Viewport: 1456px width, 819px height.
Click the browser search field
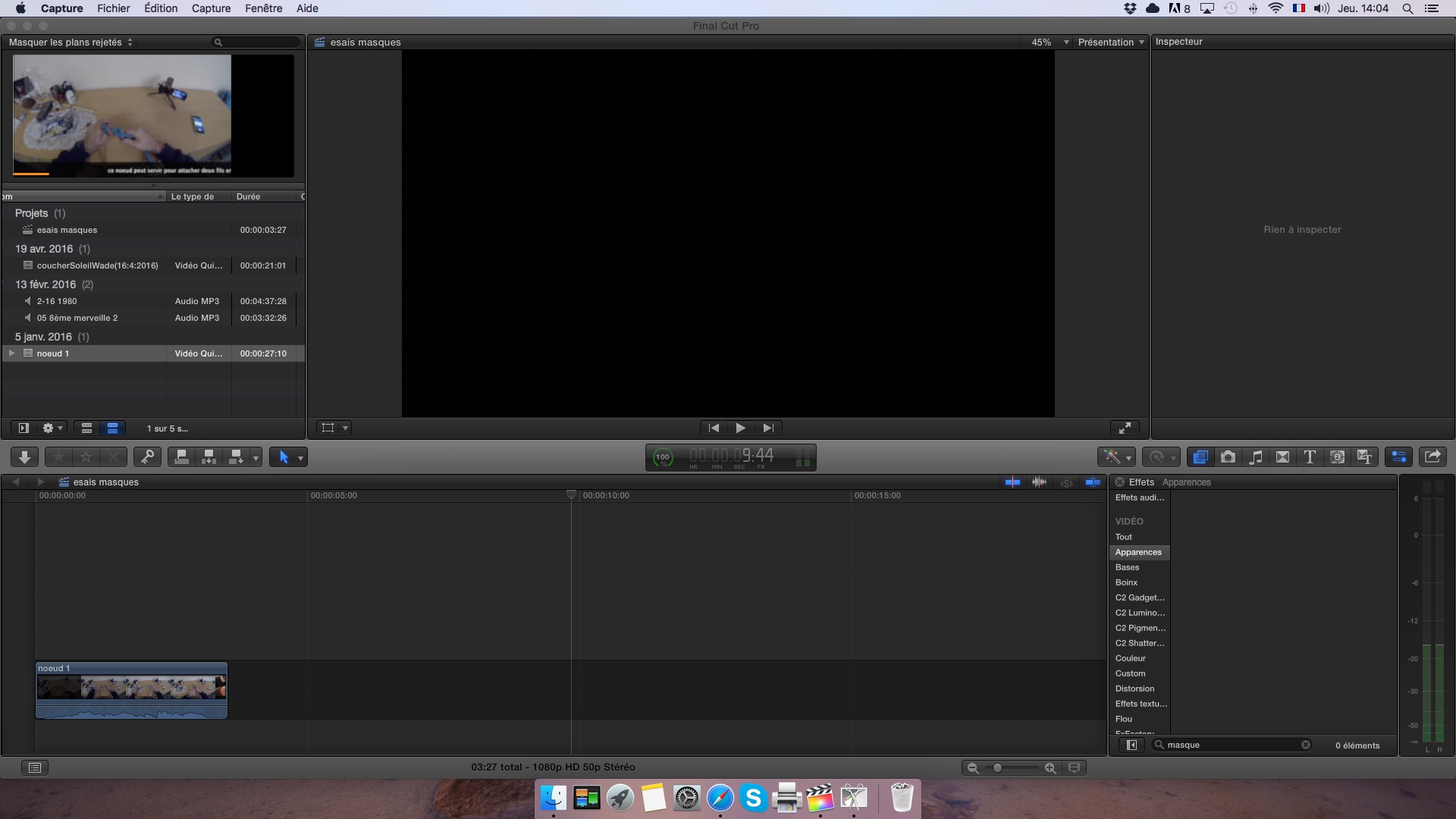coord(256,42)
